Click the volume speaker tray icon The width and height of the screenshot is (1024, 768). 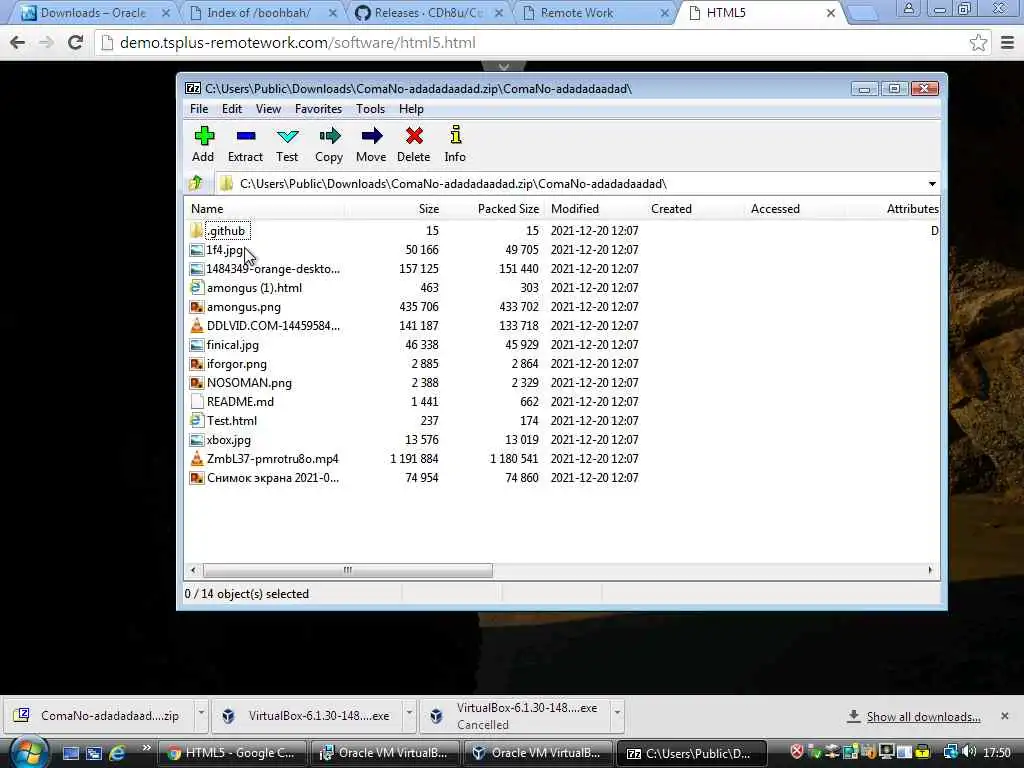pos(970,752)
